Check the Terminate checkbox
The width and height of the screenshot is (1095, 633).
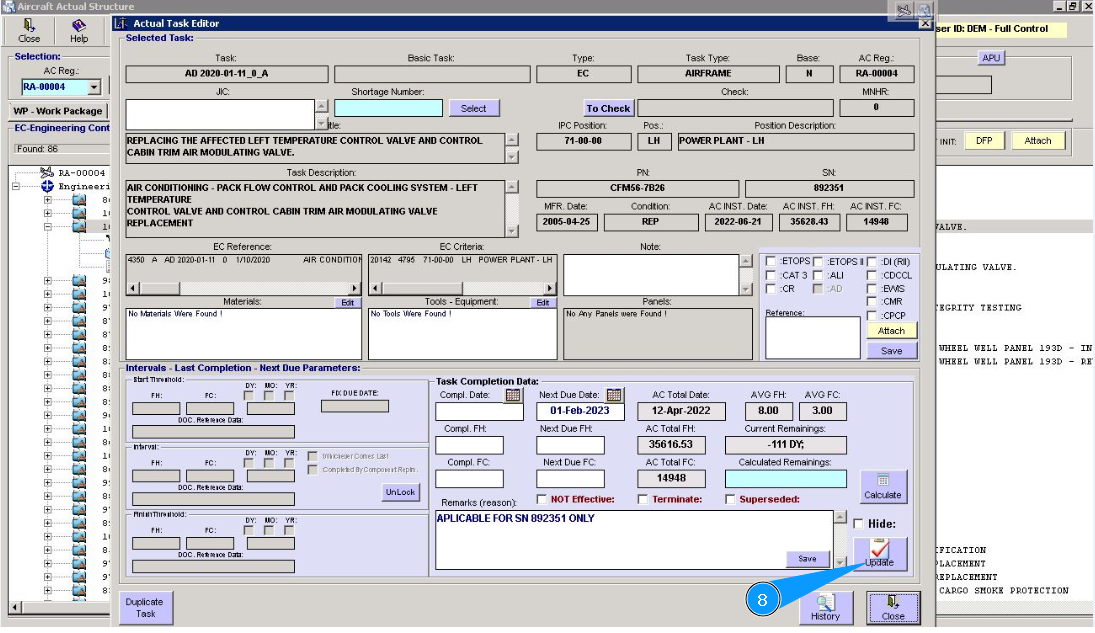point(642,499)
